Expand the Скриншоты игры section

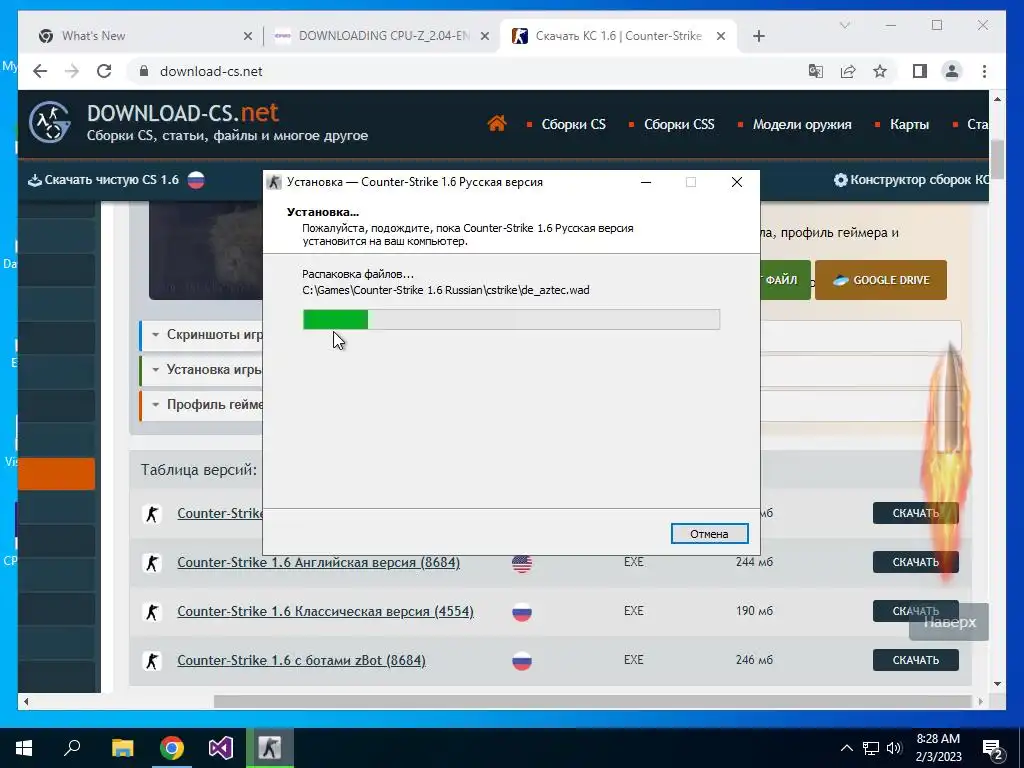(202, 334)
